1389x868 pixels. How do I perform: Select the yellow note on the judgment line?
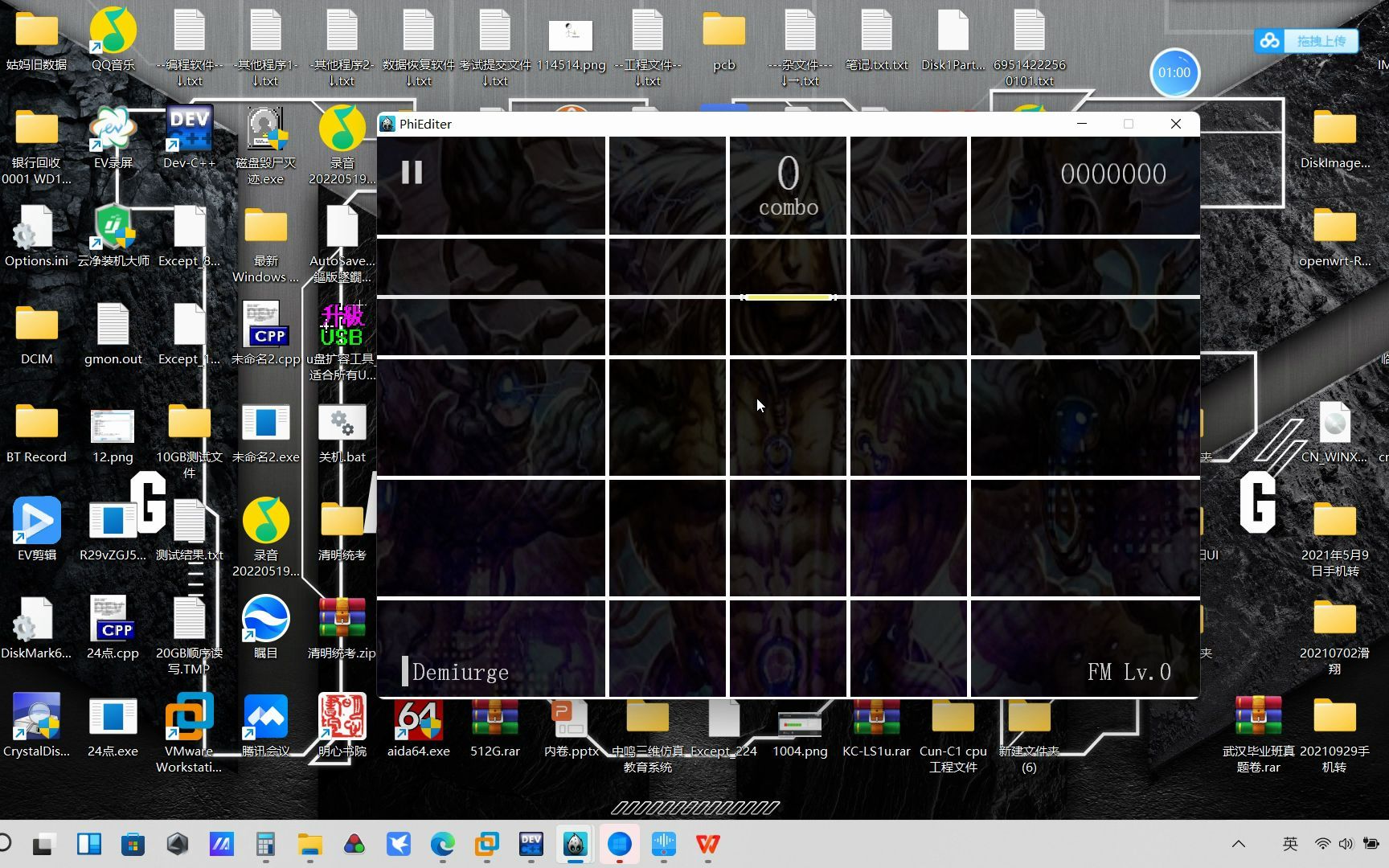(789, 297)
